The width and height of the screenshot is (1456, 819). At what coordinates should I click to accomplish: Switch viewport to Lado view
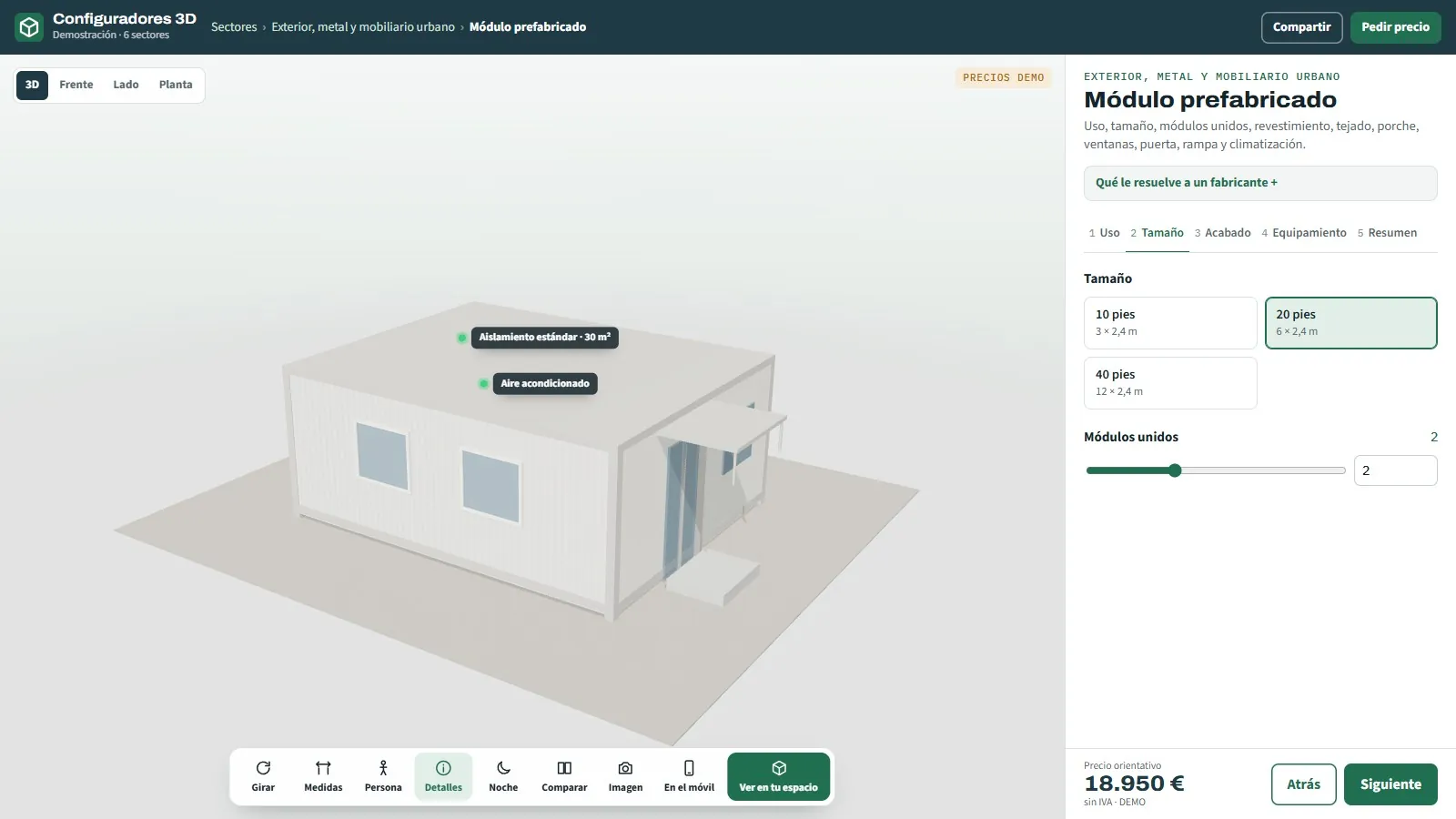click(126, 85)
